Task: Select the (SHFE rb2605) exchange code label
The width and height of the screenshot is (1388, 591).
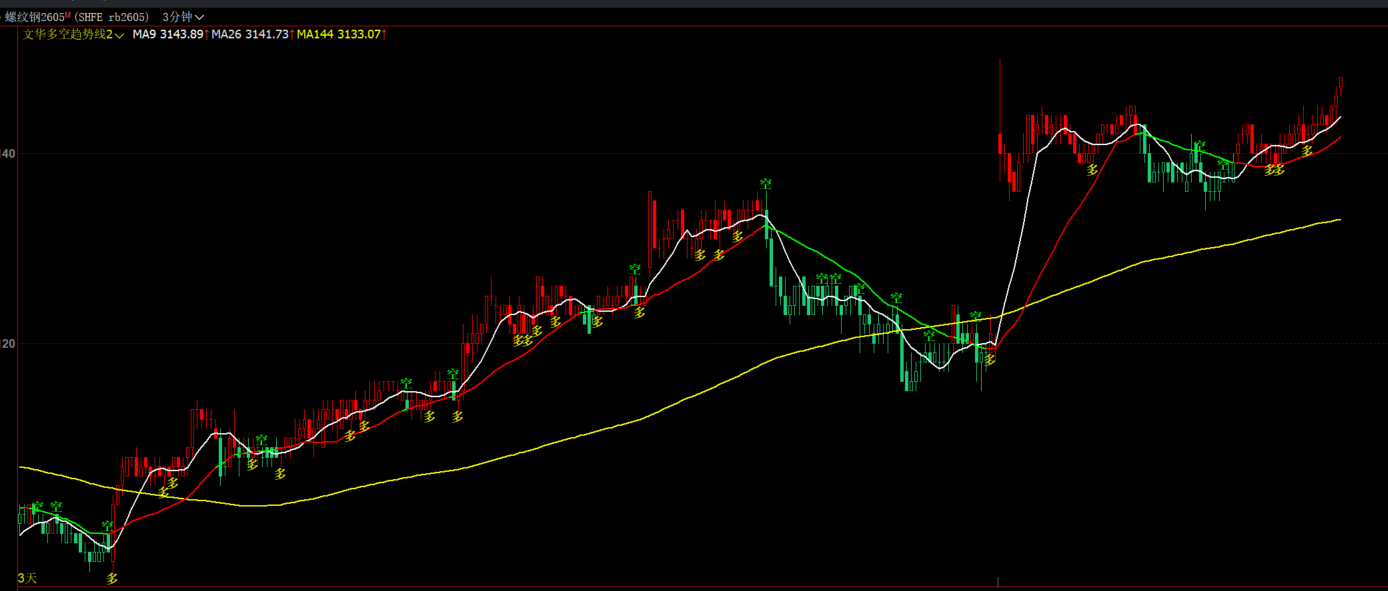Action: click(x=113, y=17)
